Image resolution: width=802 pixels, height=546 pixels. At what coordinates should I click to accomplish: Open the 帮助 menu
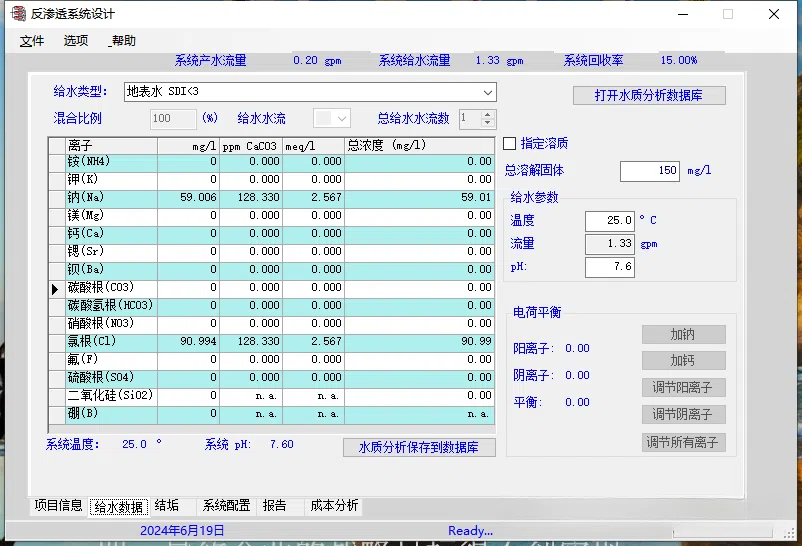tap(122, 41)
